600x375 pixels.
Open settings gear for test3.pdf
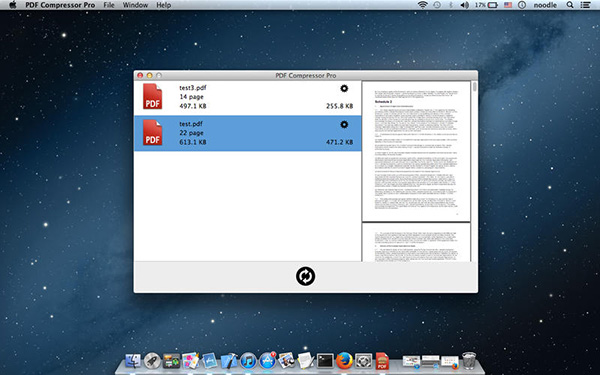pos(344,88)
